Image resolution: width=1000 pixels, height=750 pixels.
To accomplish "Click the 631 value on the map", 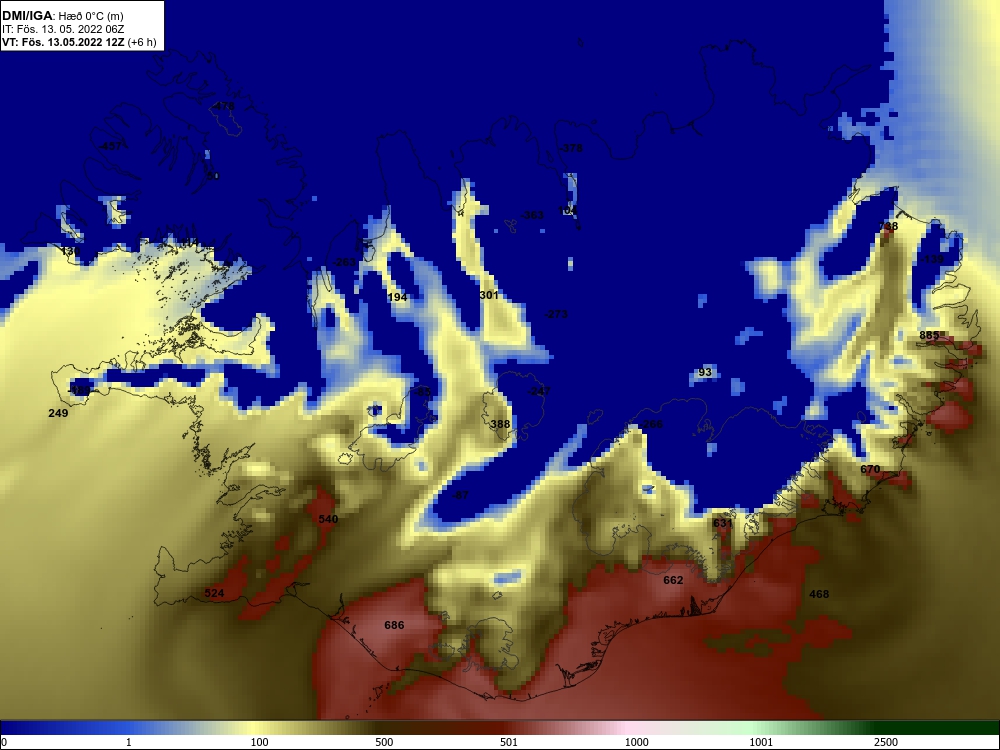I will point(723,523).
